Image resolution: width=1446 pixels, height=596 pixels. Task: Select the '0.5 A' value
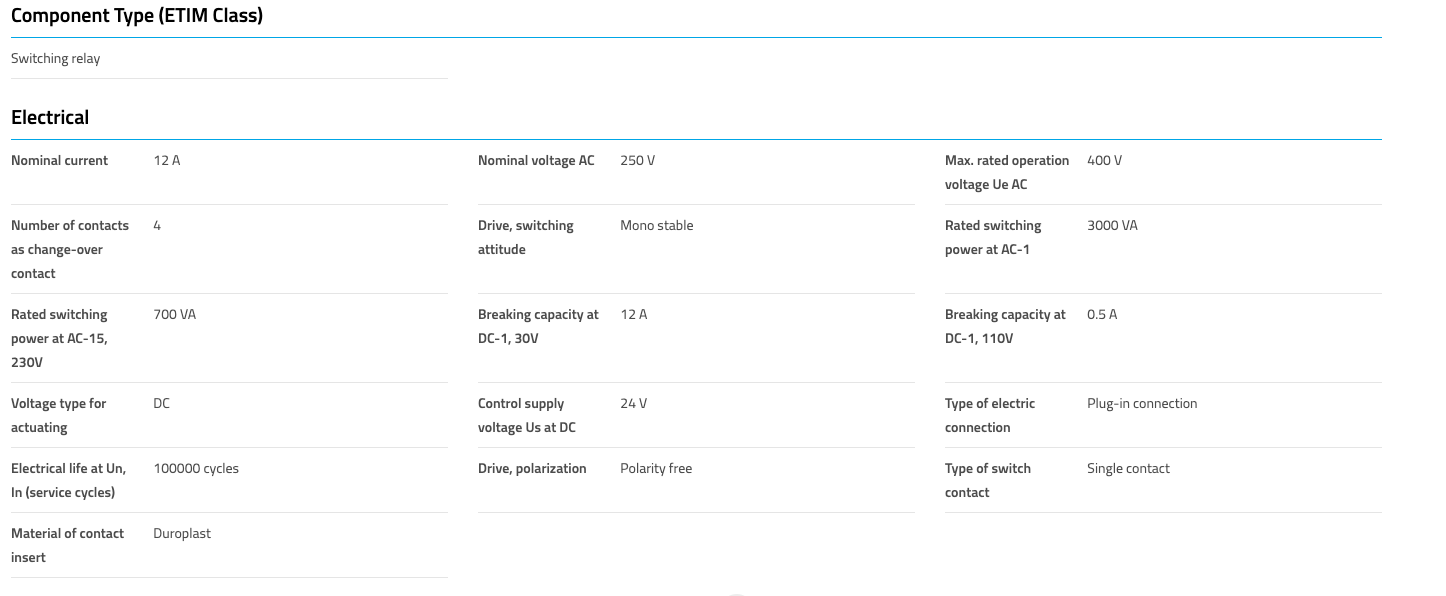1102,314
